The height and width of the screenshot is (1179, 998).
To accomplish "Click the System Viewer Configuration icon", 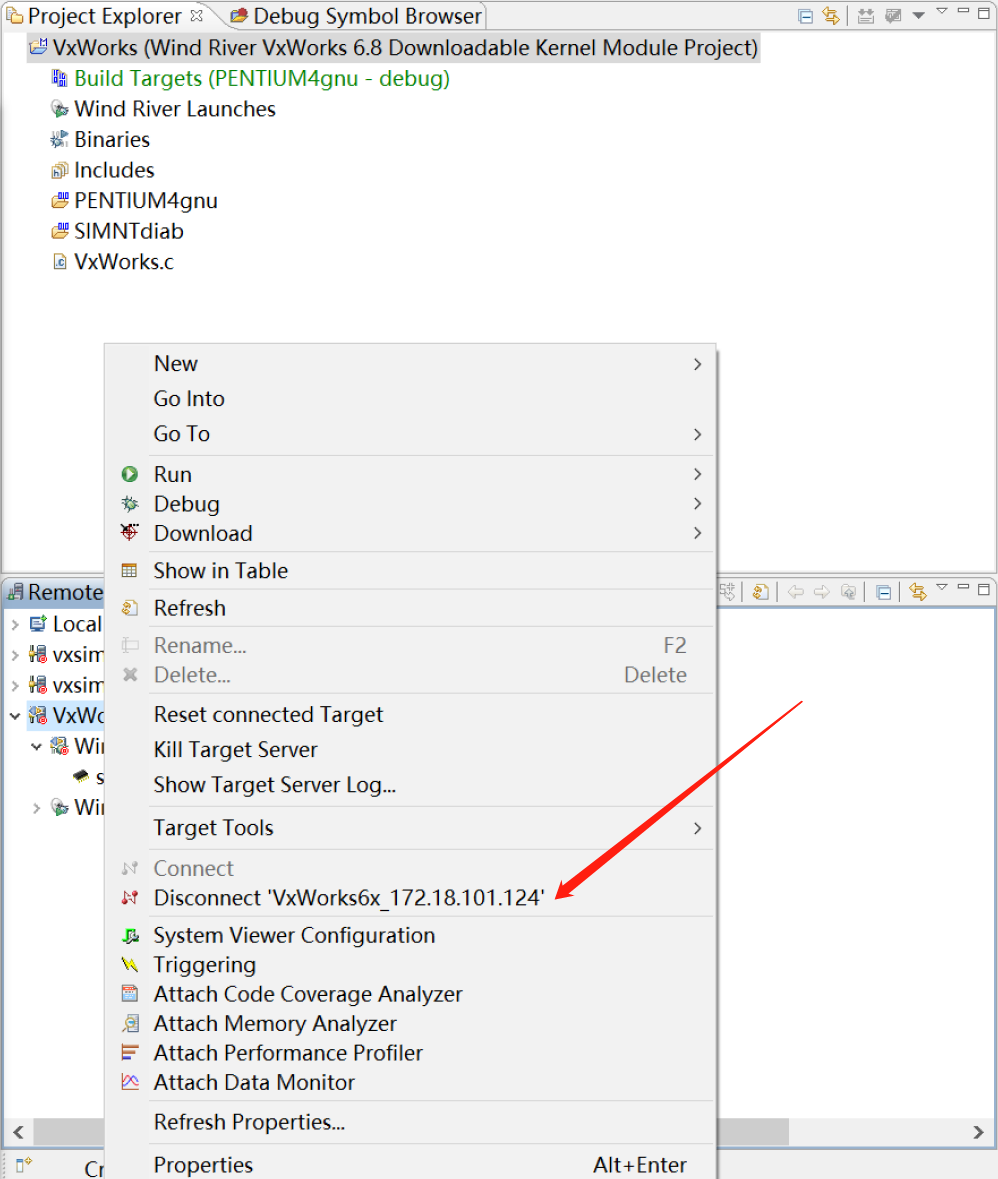I will point(129,935).
